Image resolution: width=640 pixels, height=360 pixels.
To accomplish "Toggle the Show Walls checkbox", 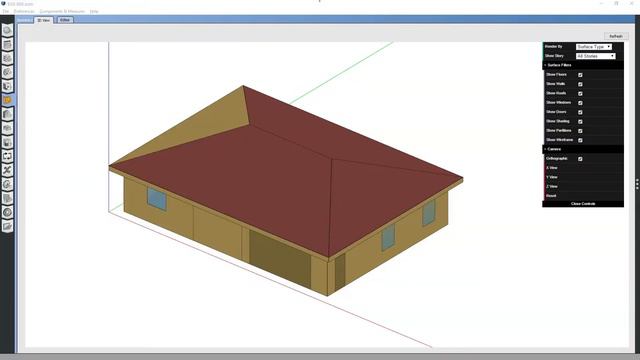I will point(580,84).
